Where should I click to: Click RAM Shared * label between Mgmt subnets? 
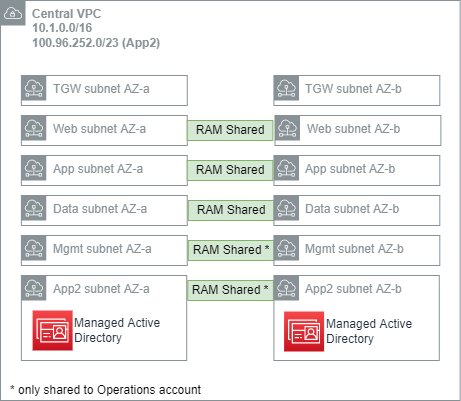(x=231, y=250)
